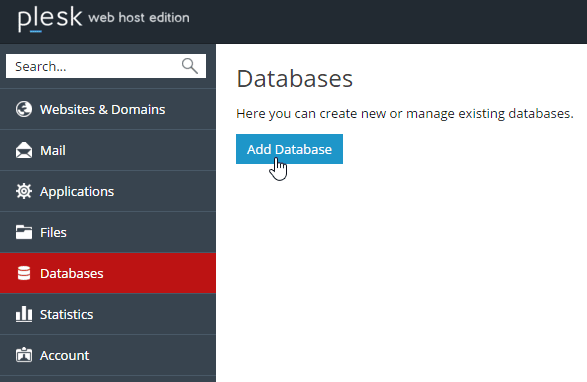
Task: Click the Databases page heading
Action: (x=295, y=79)
